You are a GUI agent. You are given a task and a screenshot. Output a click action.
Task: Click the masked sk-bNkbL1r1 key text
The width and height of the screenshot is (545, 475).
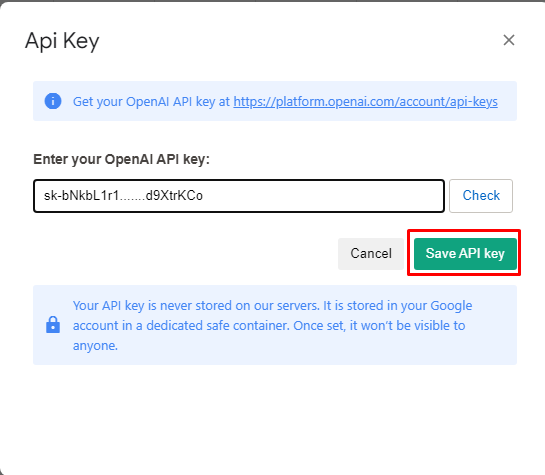coord(123,196)
